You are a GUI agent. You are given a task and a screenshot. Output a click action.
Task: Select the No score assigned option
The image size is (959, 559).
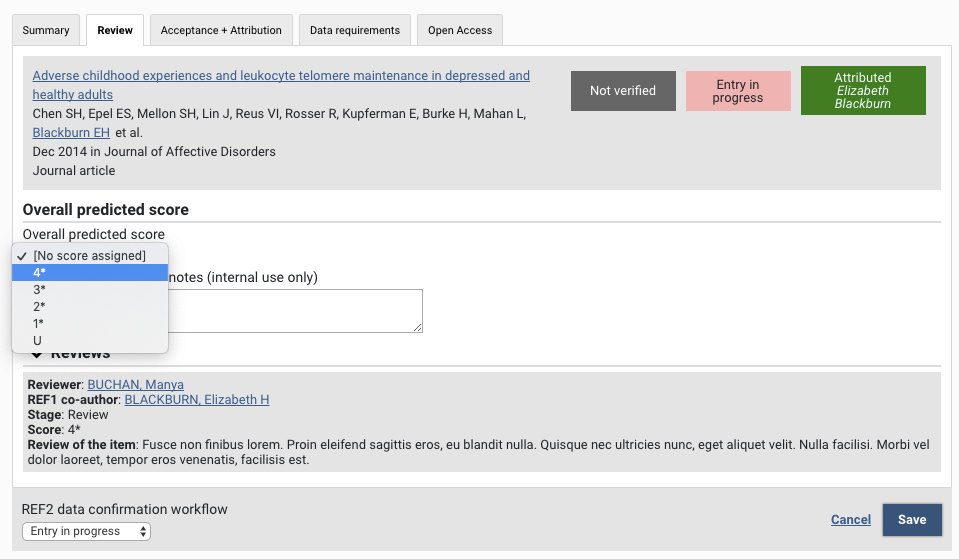(x=89, y=255)
